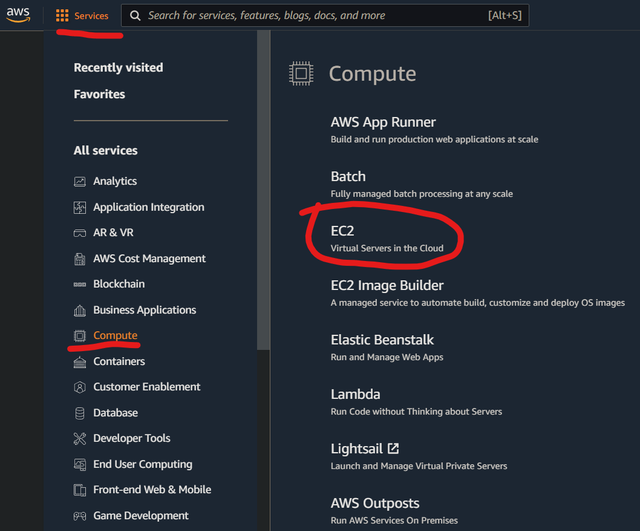Click the Business Applications building icon
Viewport: 640px width, 531px height.
(x=80, y=311)
